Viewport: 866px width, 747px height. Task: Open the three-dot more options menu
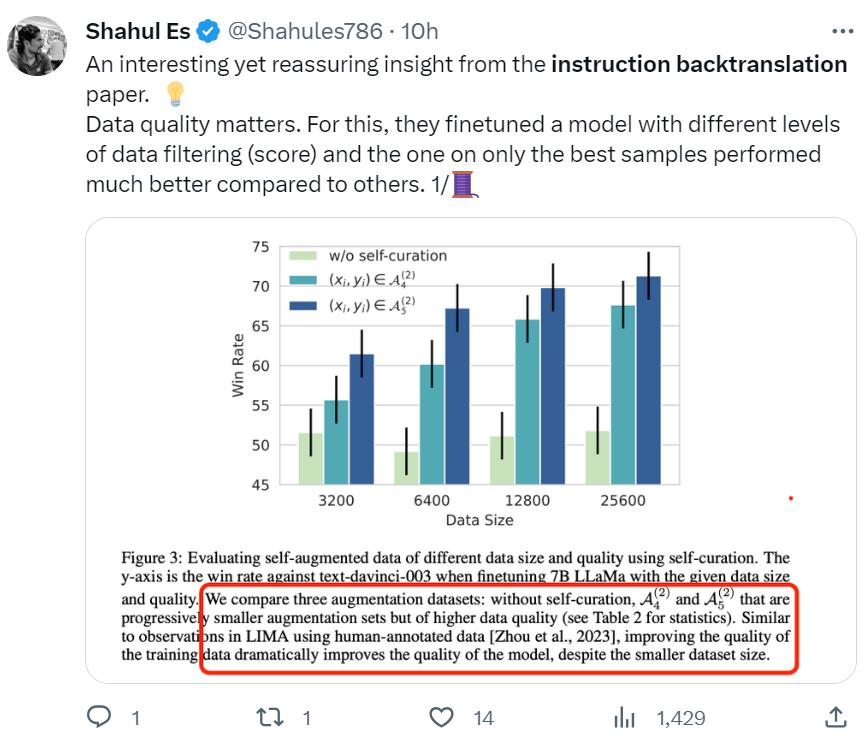click(x=842, y=31)
